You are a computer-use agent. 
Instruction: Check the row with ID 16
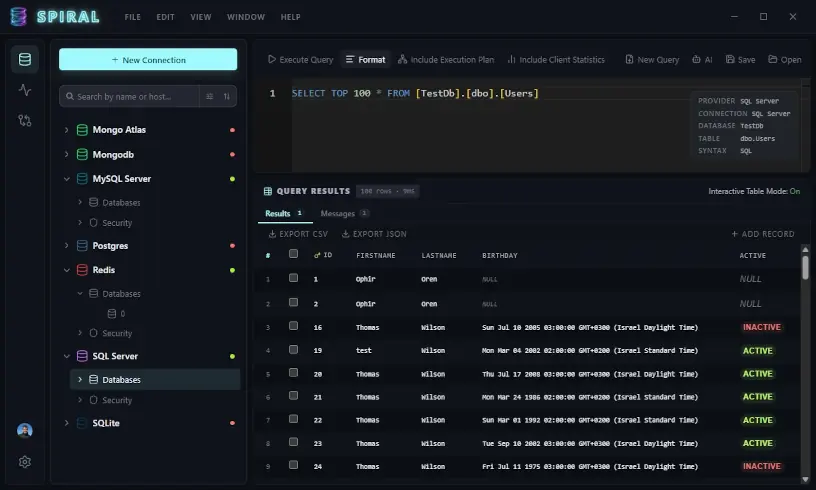pyautogui.click(x=294, y=326)
